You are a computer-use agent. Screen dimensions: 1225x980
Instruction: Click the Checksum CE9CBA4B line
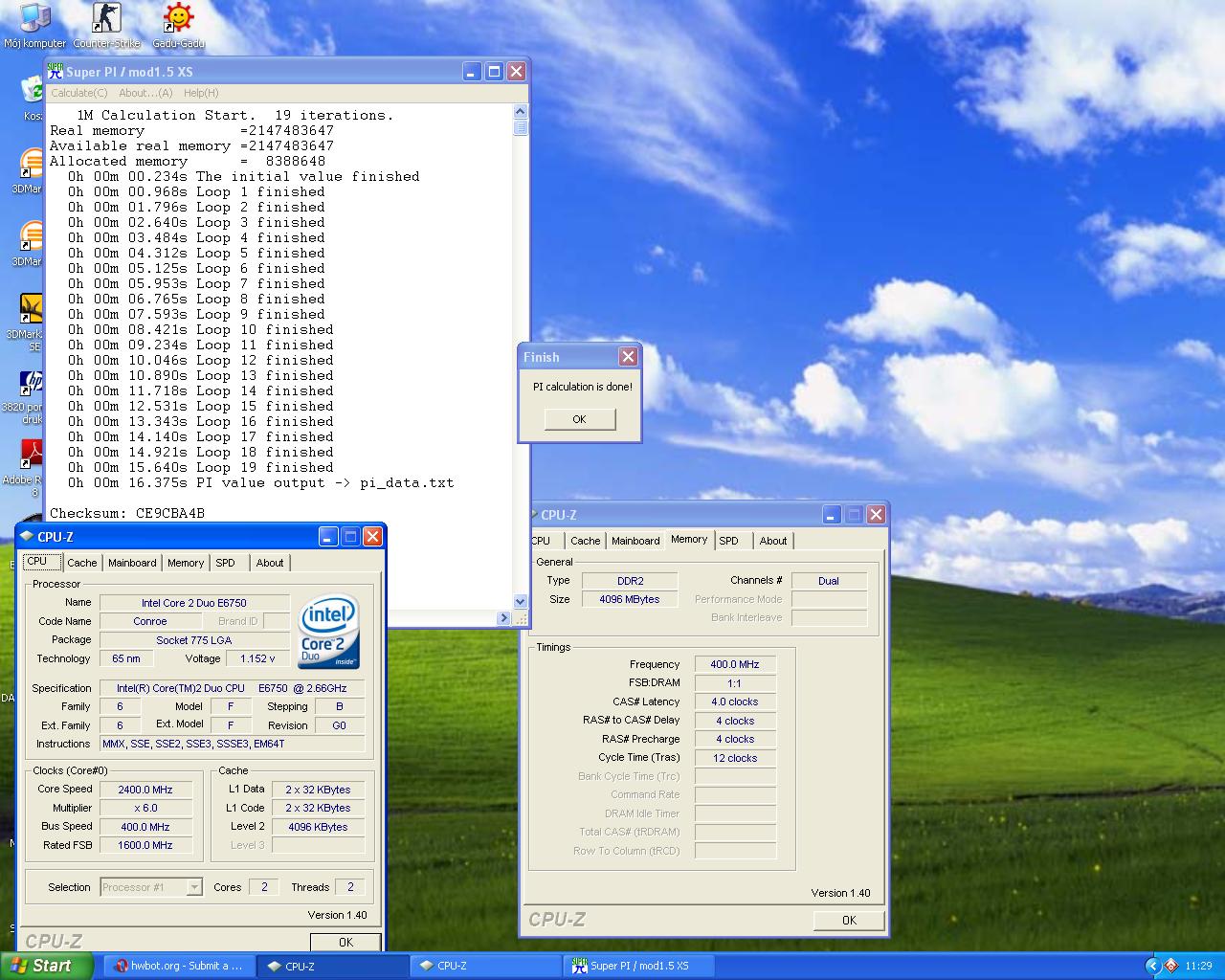pyautogui.click(x=127, y=513)
